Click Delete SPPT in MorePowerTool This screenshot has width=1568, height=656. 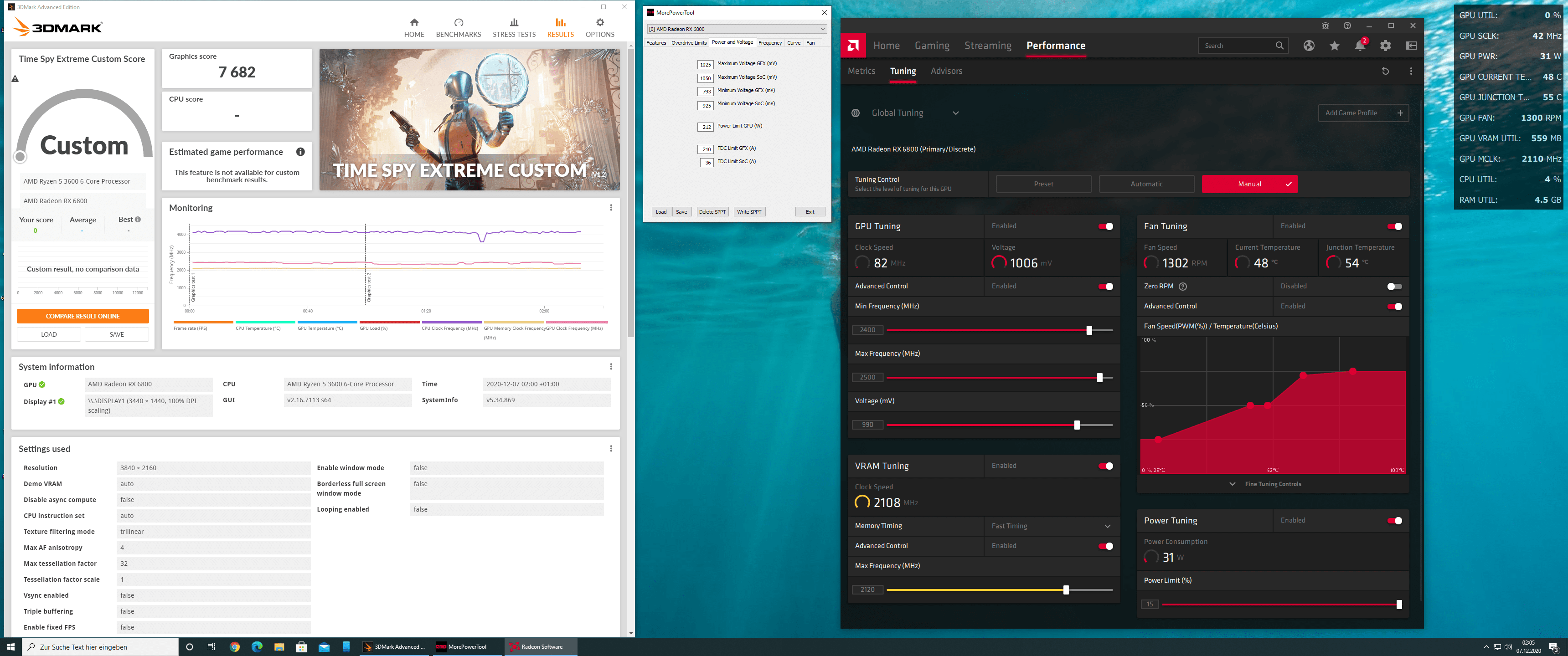pyautogui.click(x=712, y=212)
